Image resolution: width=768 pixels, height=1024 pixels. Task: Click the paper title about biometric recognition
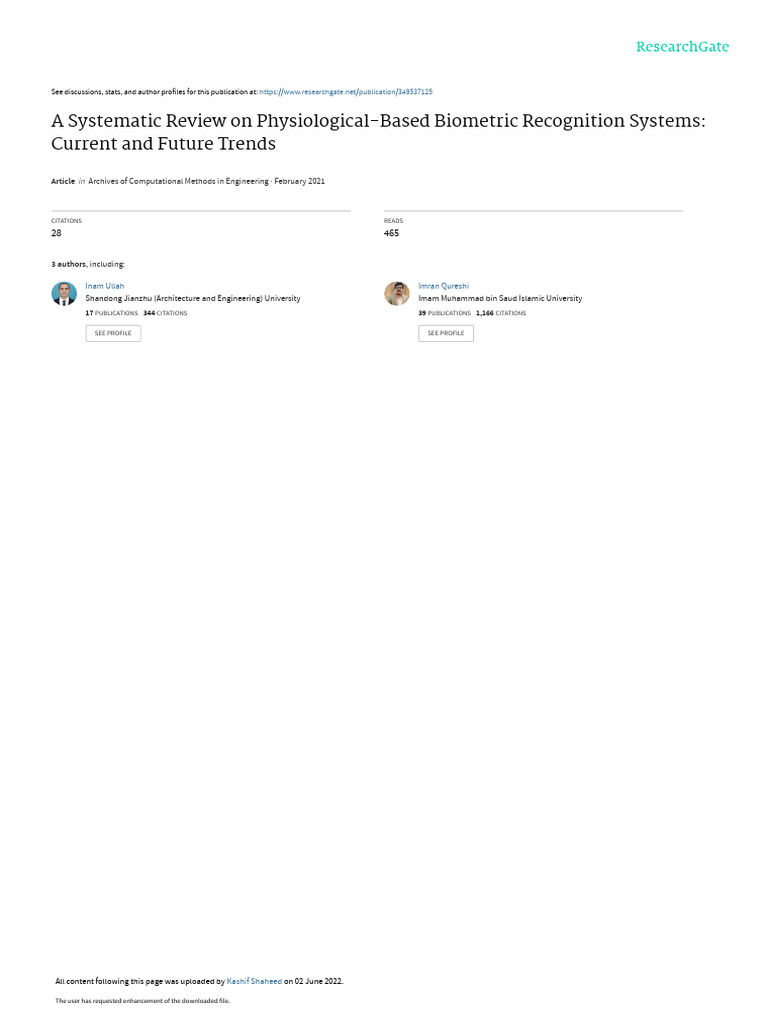click(378, 132)
